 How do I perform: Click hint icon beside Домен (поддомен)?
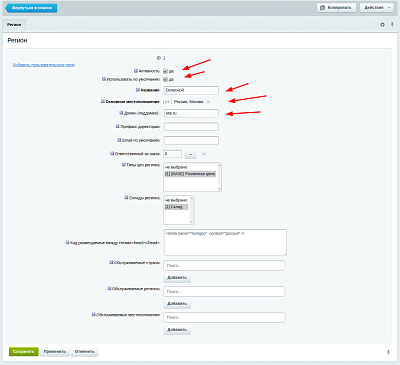121,113
